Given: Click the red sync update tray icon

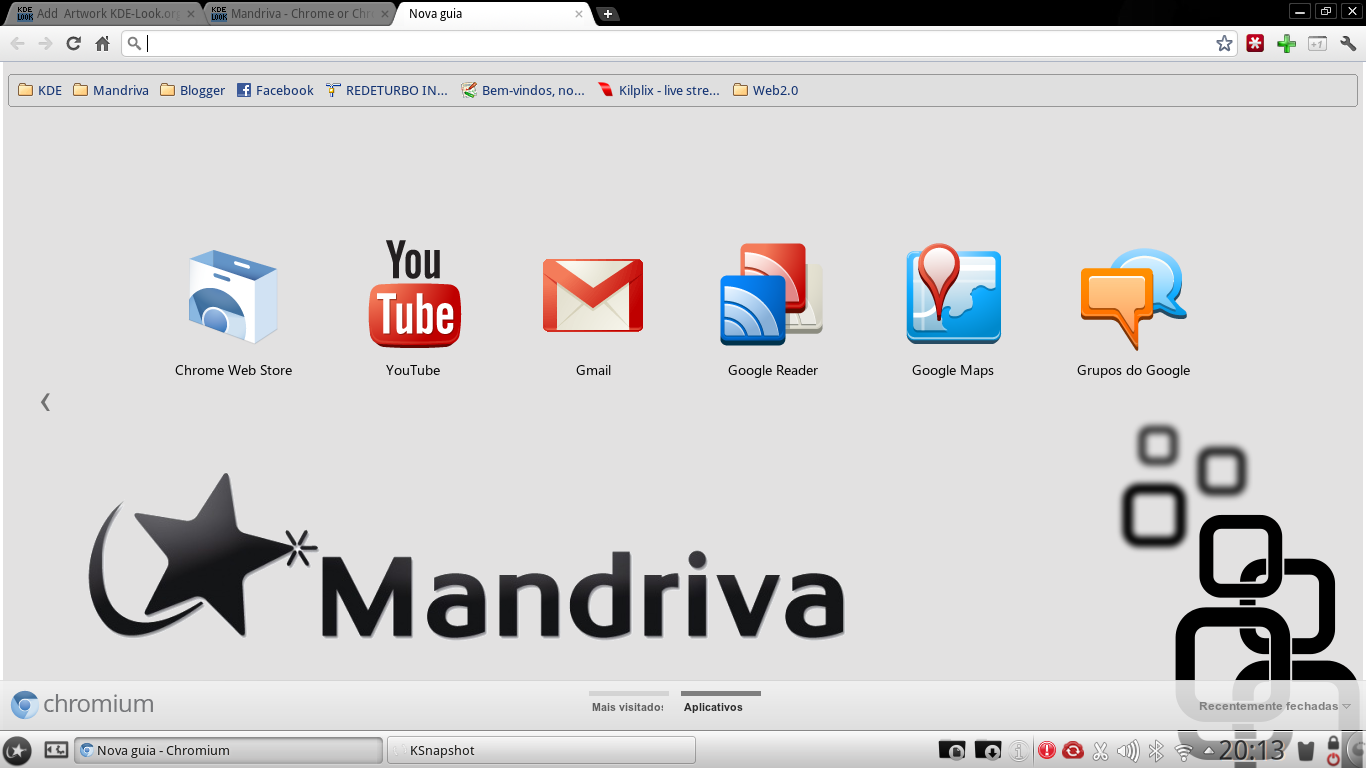Looking at the screenshot, I should click(1073, 750).
